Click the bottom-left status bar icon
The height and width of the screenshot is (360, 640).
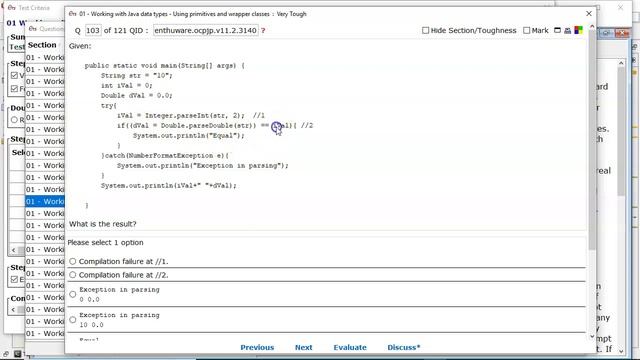(6, 354)
